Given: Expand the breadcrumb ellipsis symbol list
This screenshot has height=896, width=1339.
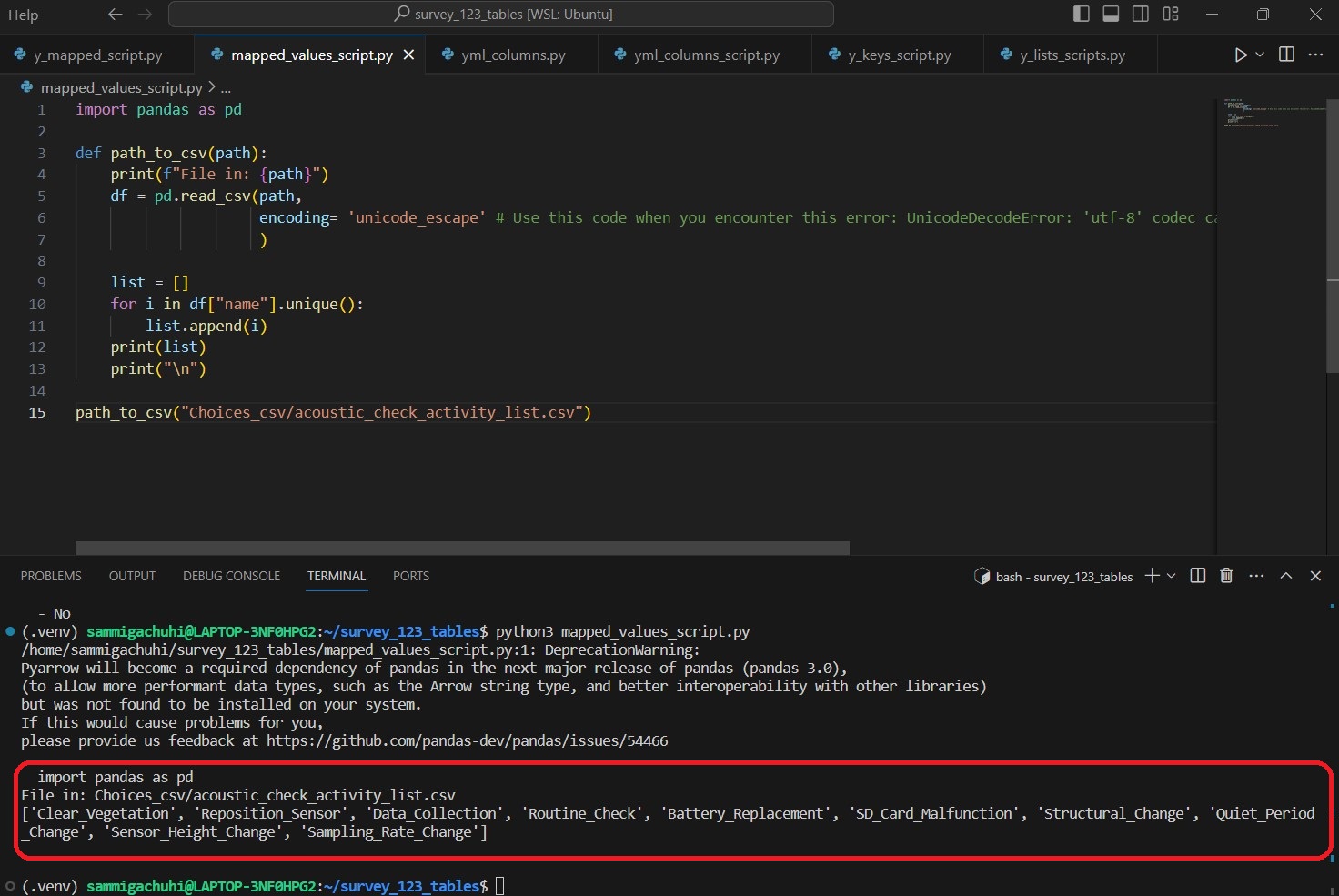Looking at the screenshot, I should point(226,88).
